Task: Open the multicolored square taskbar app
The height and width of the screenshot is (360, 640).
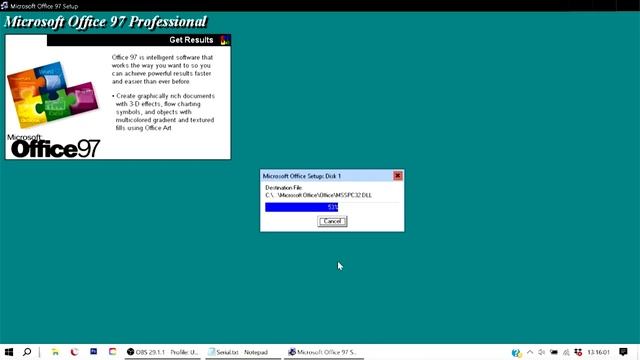Action: [112, 351]
